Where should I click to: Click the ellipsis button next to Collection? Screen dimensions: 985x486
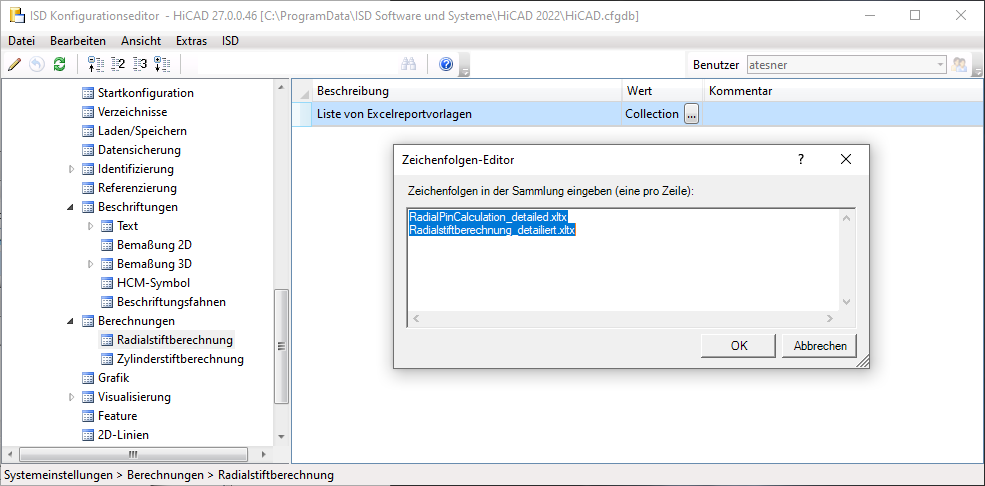(x=691, y=114)
